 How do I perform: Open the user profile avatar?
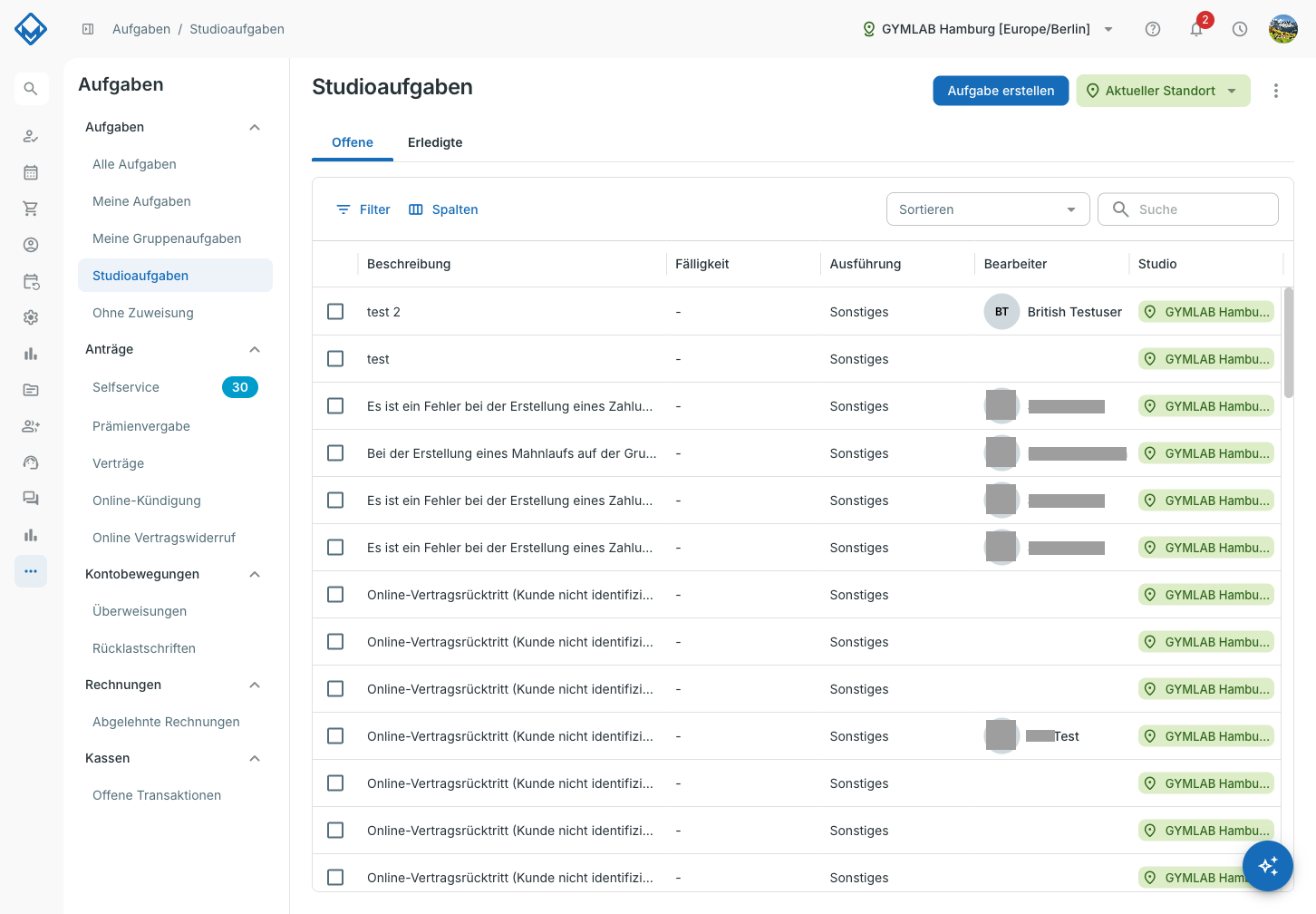click(x=1283, y=29)
